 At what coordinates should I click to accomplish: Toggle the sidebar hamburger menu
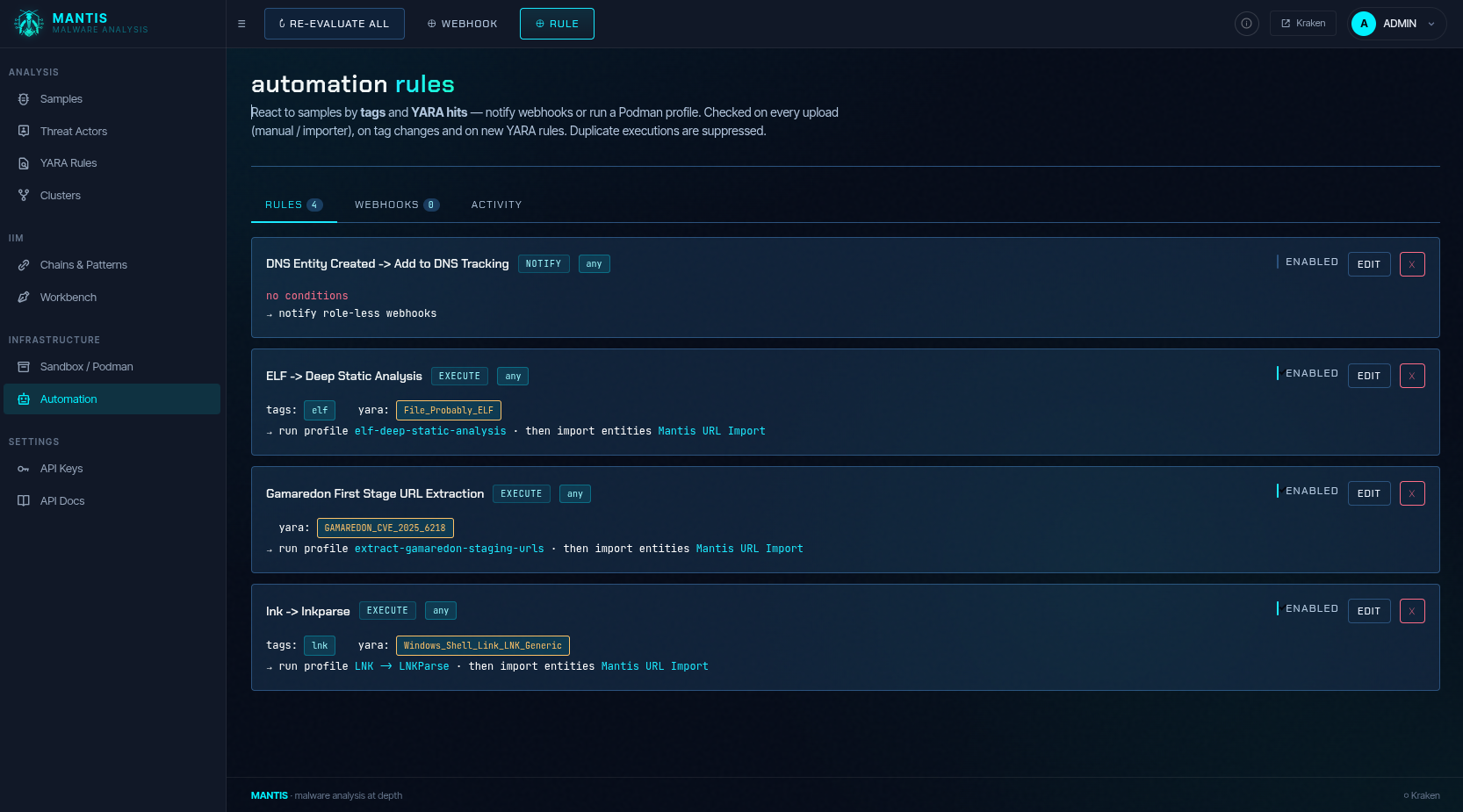point(241,24)
